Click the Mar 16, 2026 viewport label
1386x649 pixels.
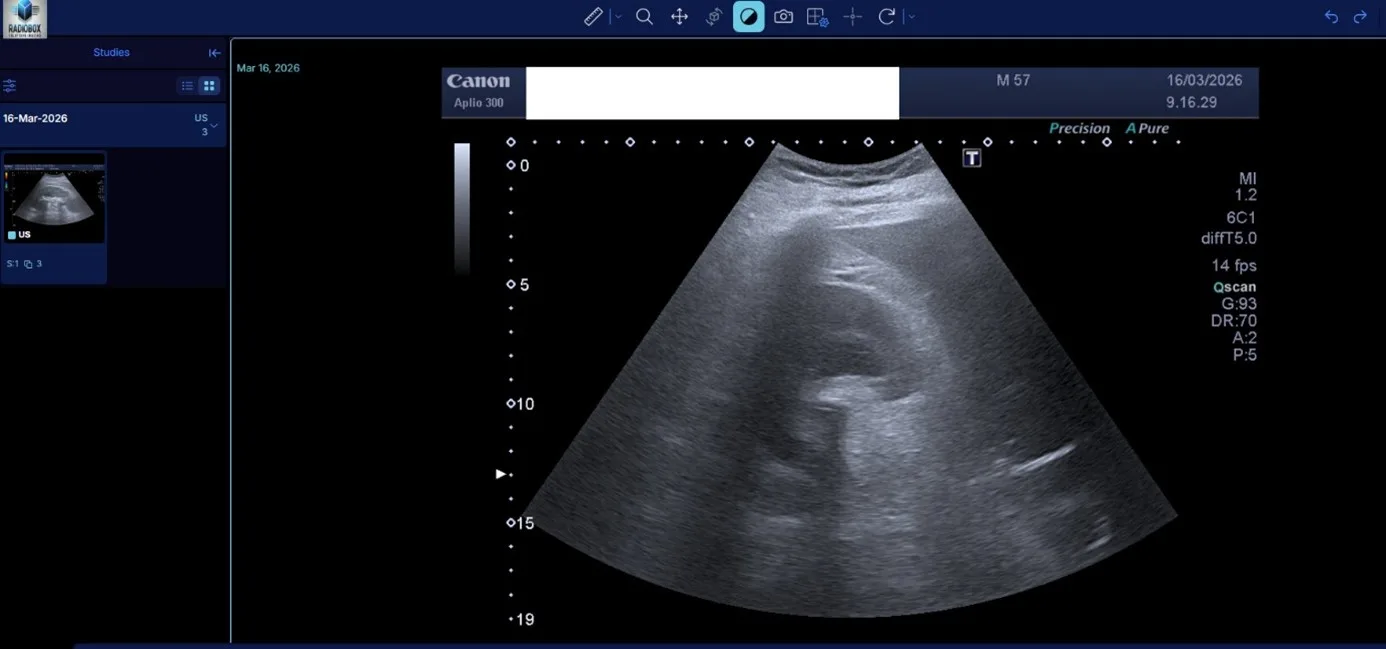pos(268,68)
